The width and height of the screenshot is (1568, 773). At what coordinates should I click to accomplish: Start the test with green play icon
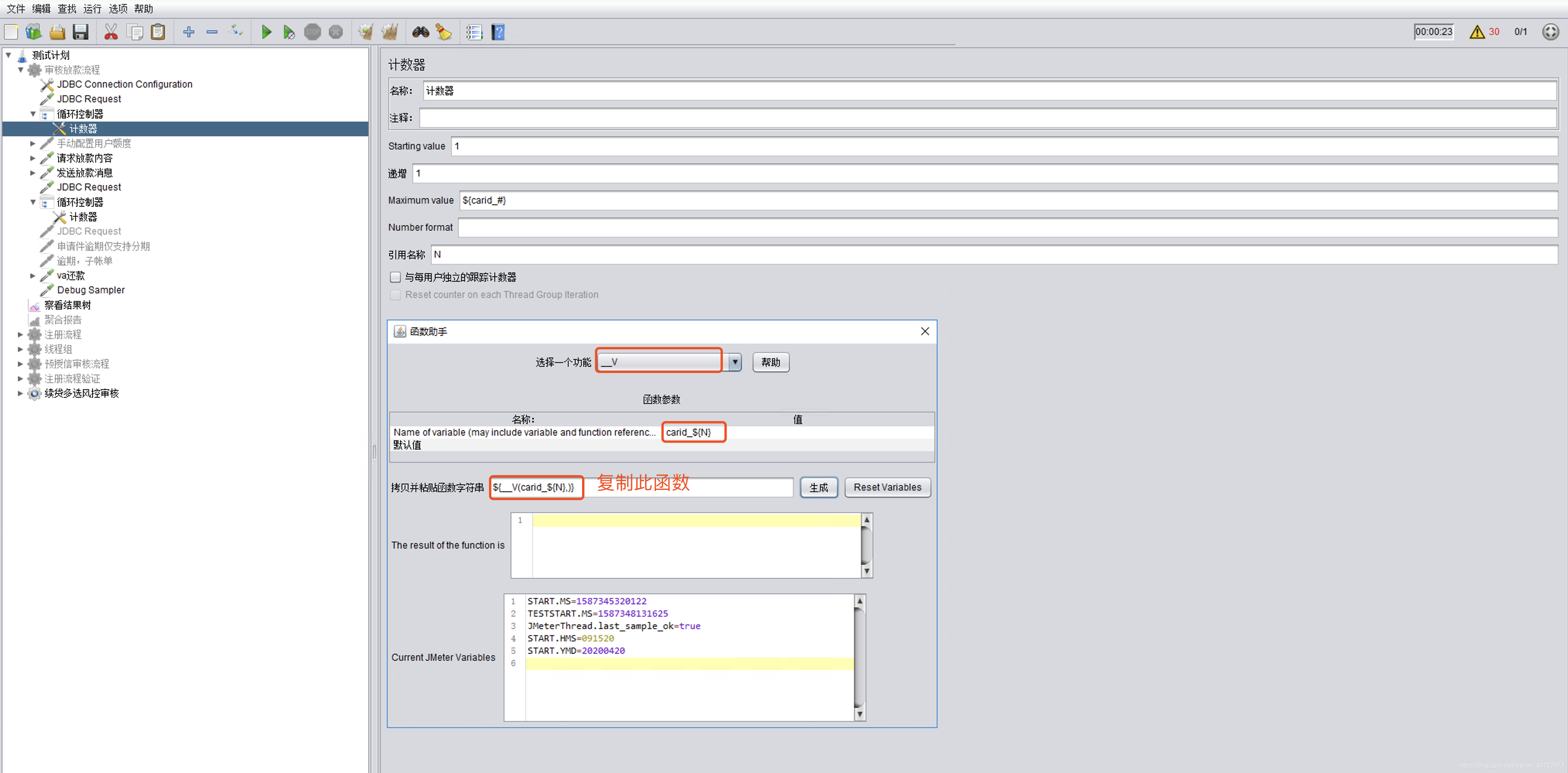(266, 32)
